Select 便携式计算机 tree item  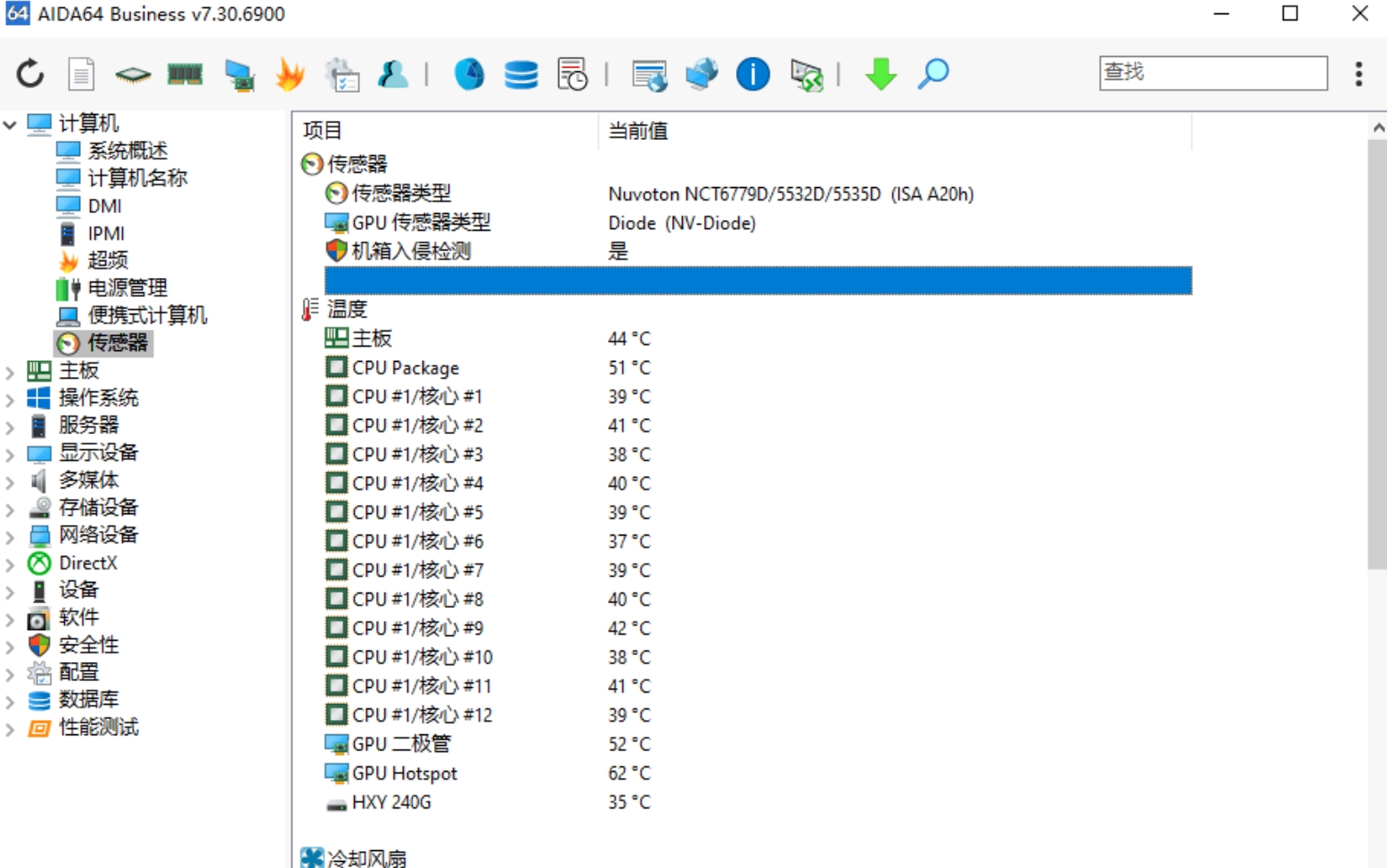(147, 315)
